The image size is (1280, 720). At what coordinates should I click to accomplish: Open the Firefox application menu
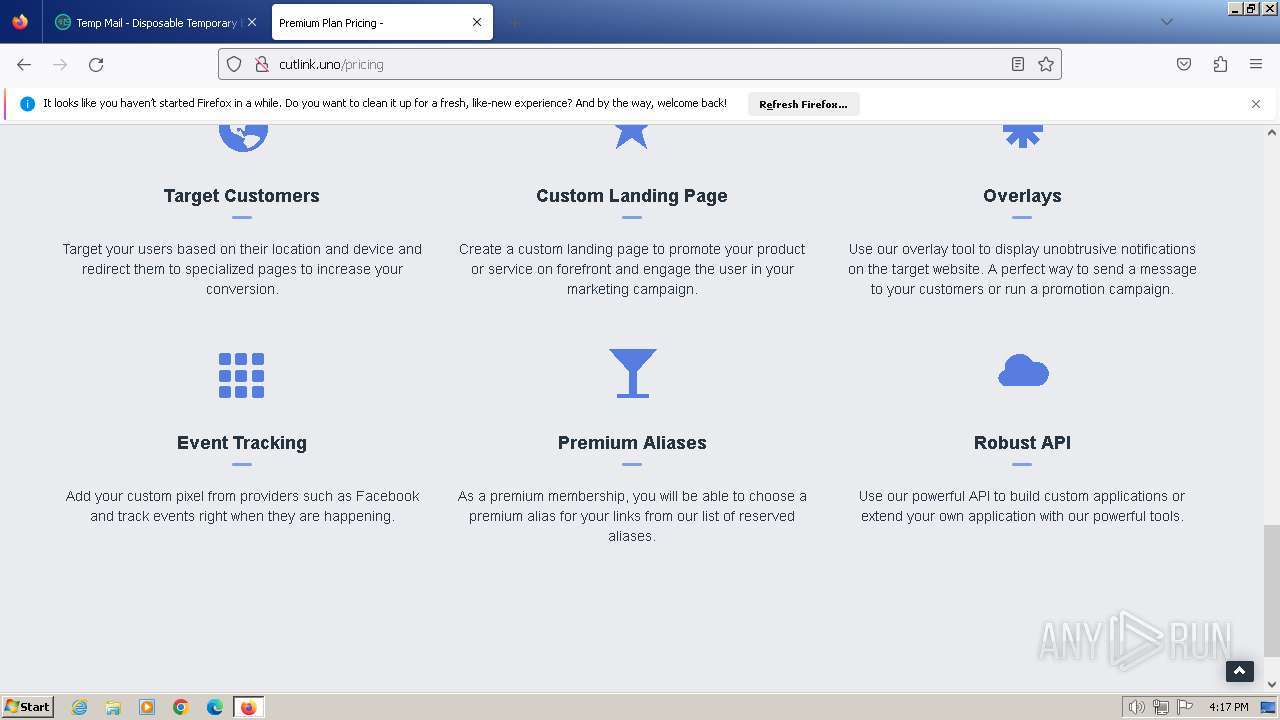pos(1256,64)
